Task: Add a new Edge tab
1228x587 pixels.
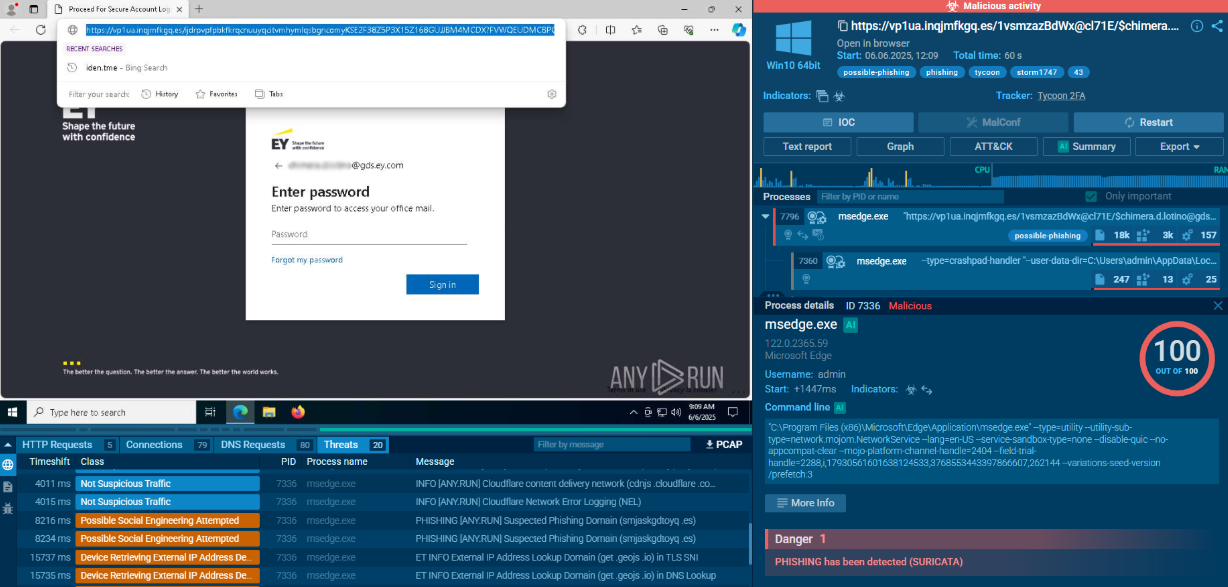Action: (199, 8)
